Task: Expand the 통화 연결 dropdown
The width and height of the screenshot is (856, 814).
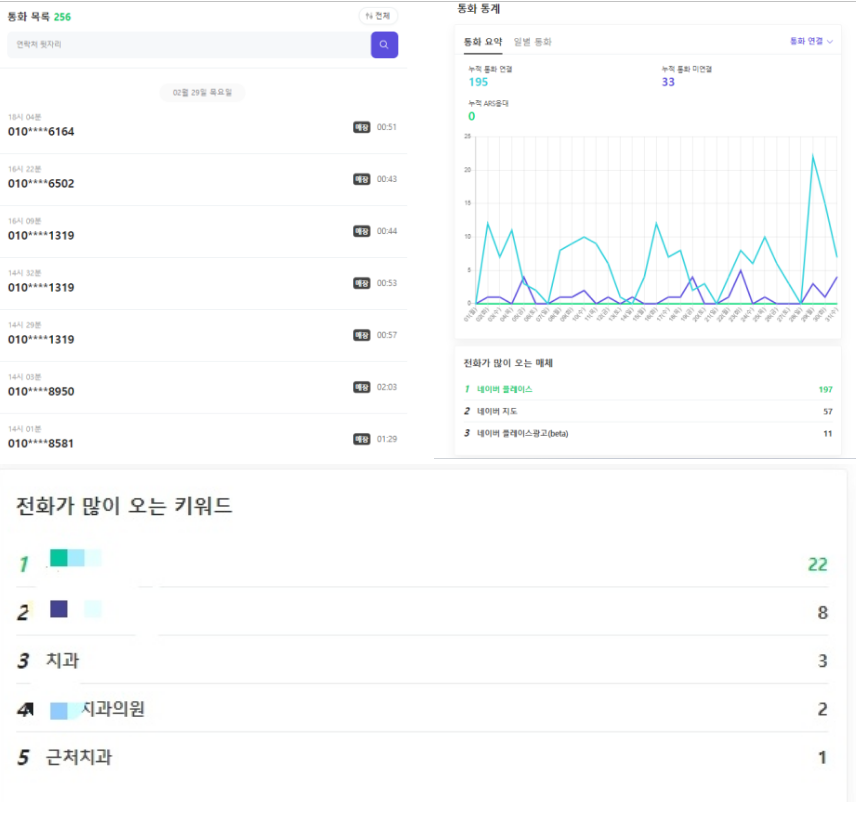Action: [x=811, y=41]
